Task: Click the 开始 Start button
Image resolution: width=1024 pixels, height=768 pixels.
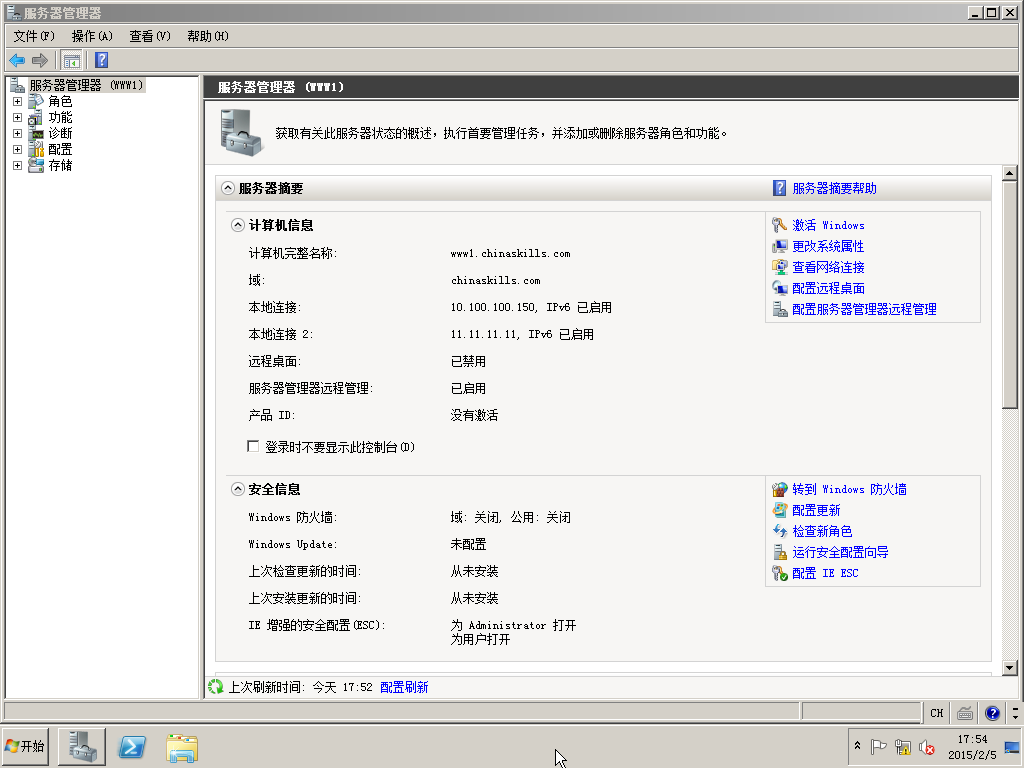Action: (25, 746)
